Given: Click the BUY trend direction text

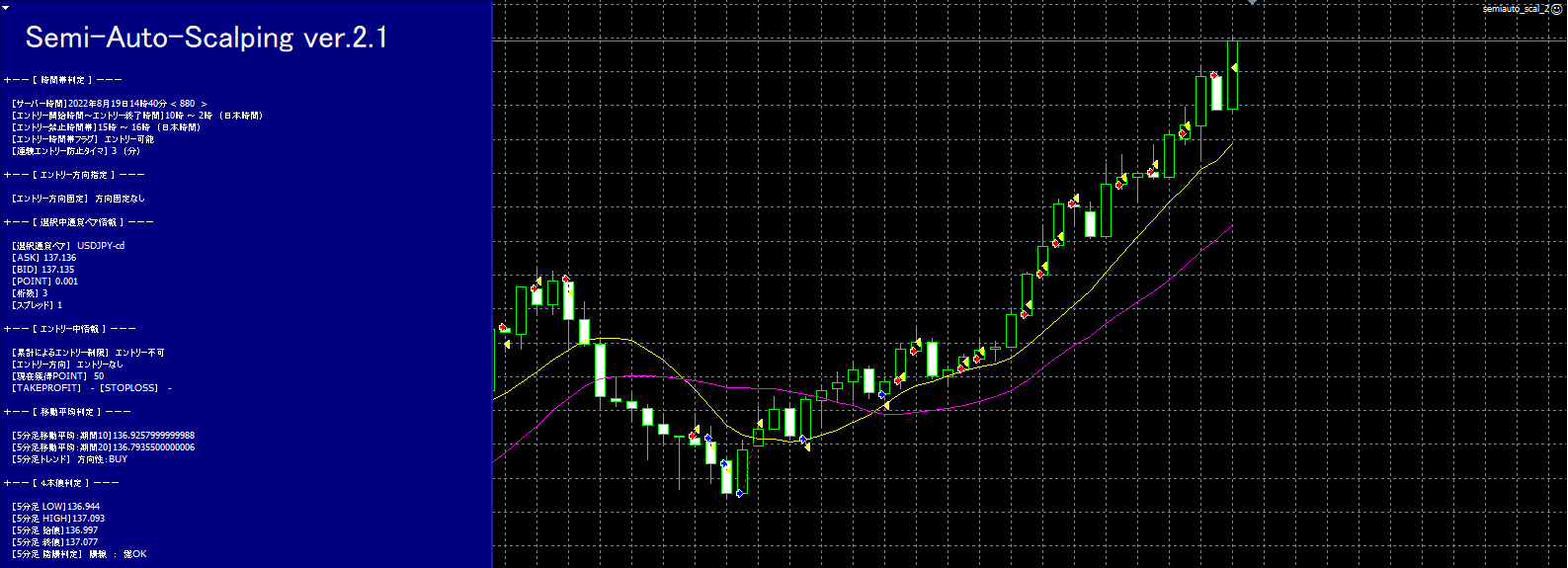Looking at the screenshot, I should click(x=118, y=459).
